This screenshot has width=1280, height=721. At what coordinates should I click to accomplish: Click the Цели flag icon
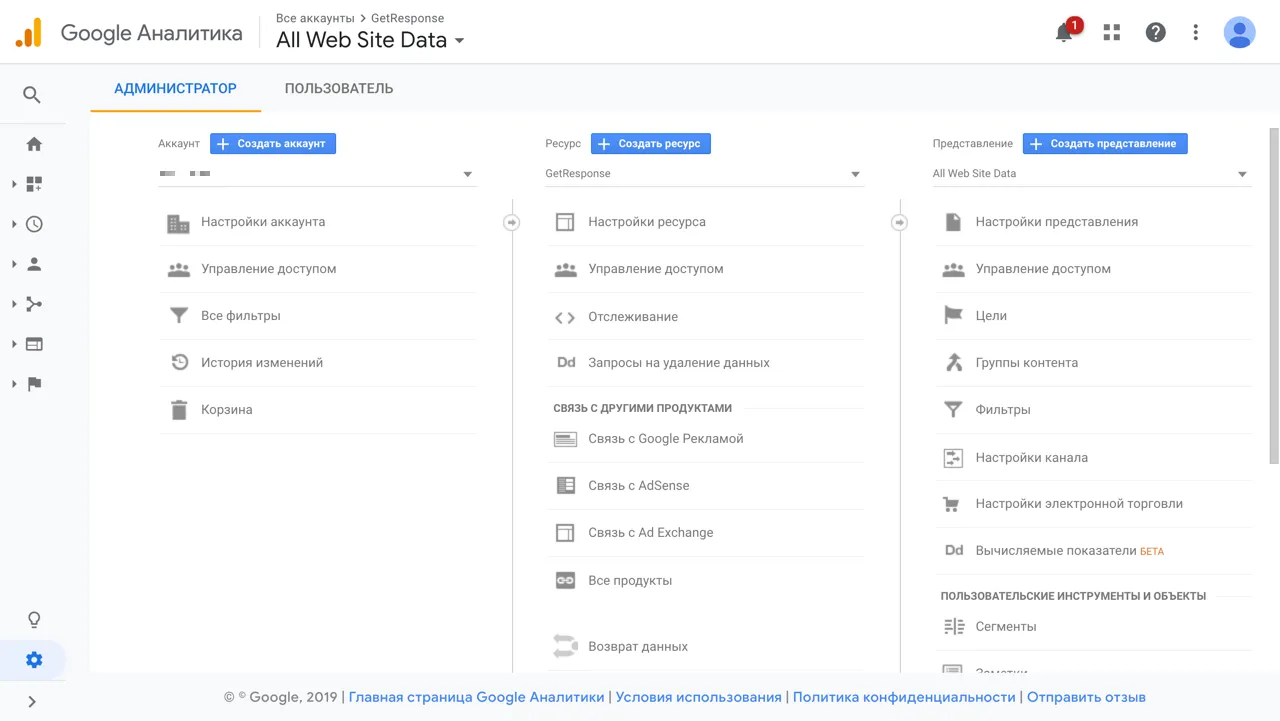point(953,316)
